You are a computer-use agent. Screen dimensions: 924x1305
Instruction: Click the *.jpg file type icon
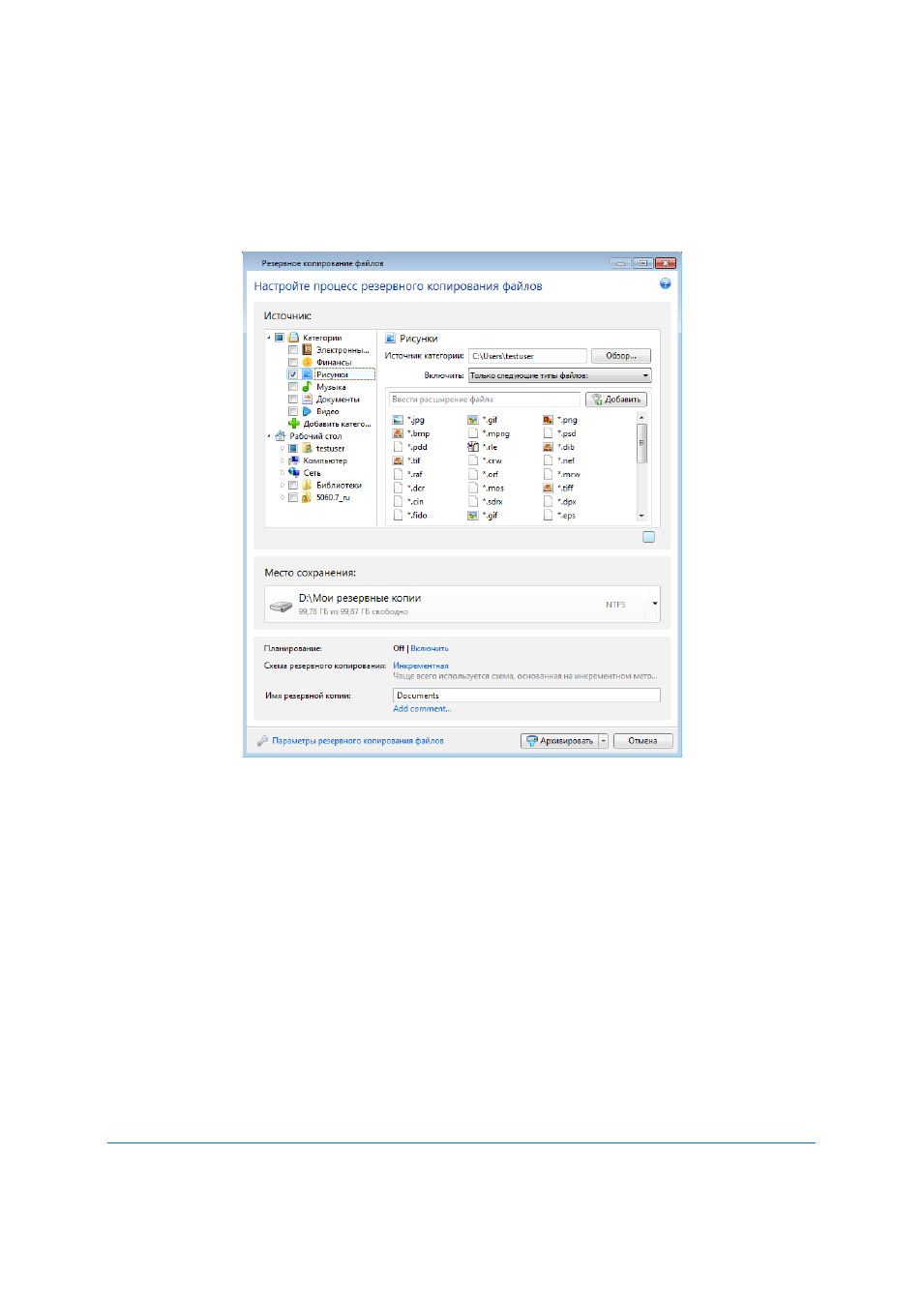coord(398,420)
